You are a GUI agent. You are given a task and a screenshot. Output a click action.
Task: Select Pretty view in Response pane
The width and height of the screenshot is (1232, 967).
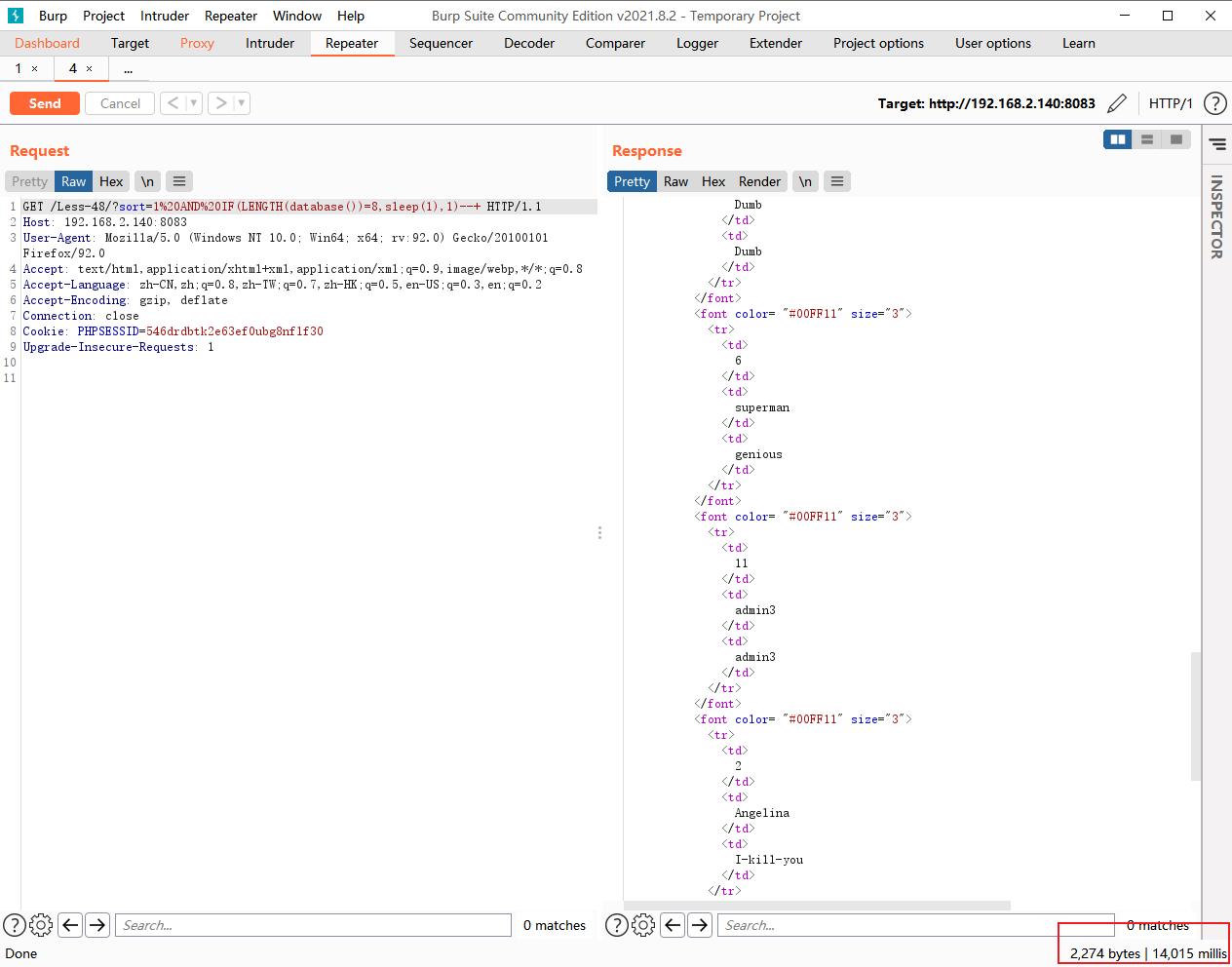(x=632, y=181)
